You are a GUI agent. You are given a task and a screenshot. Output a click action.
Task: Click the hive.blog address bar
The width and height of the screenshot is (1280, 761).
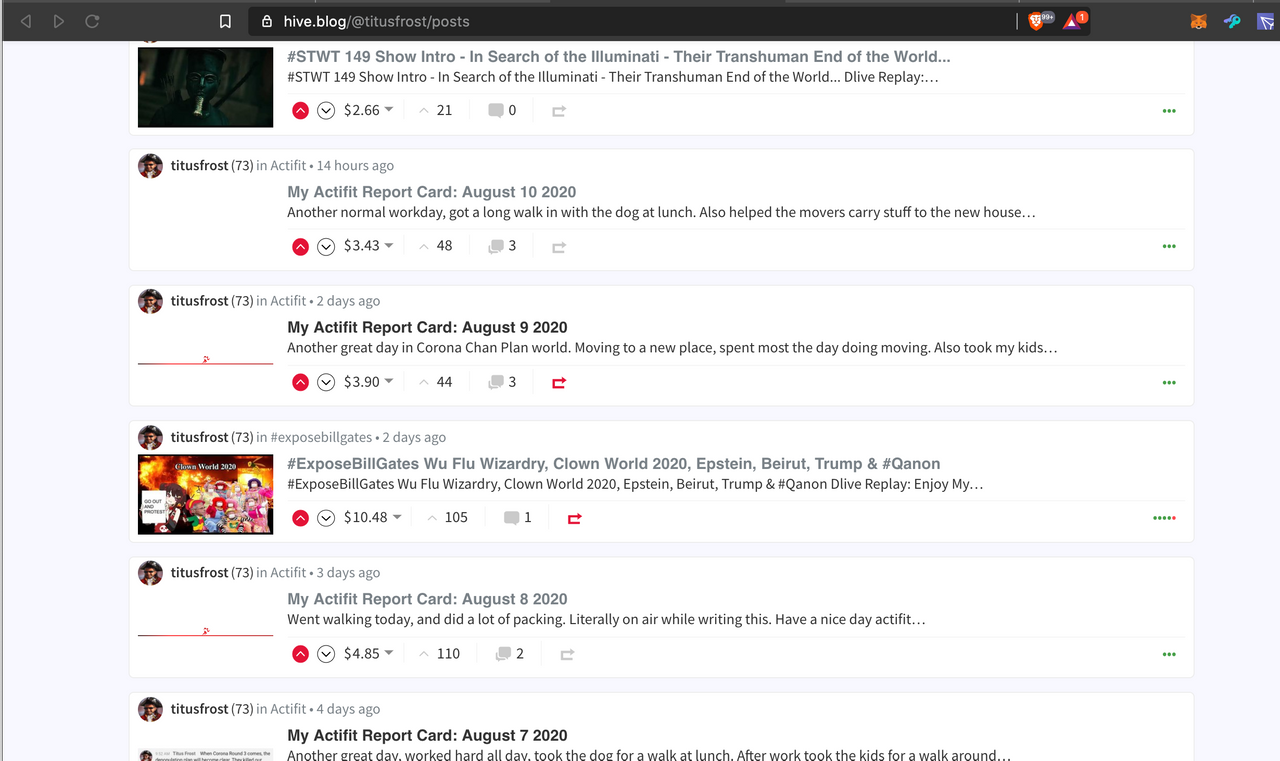tap(630, 21)
